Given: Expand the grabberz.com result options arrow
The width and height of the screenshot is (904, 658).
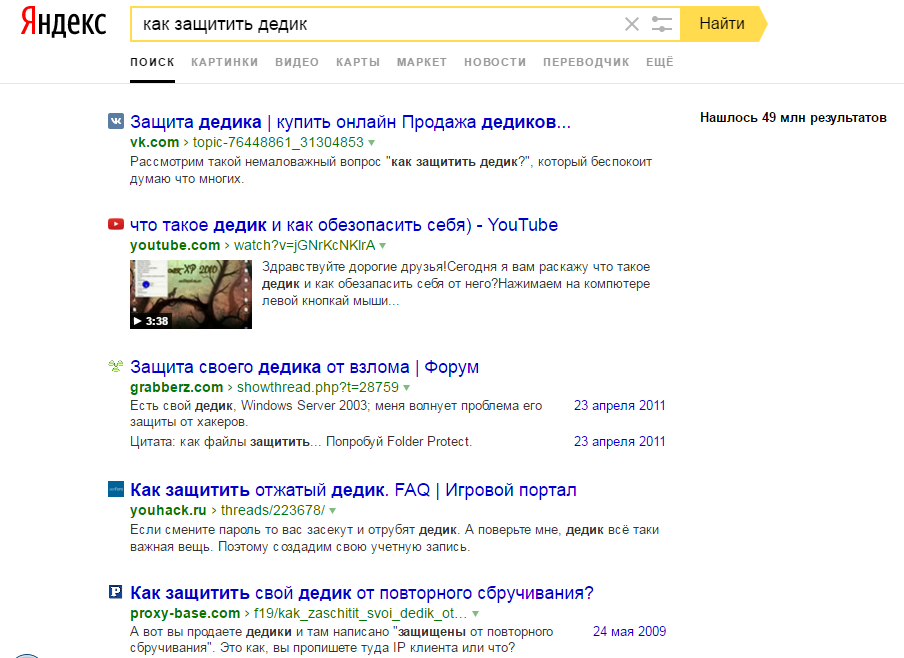Looking at the screenshot, I should (x=406, y=388).
